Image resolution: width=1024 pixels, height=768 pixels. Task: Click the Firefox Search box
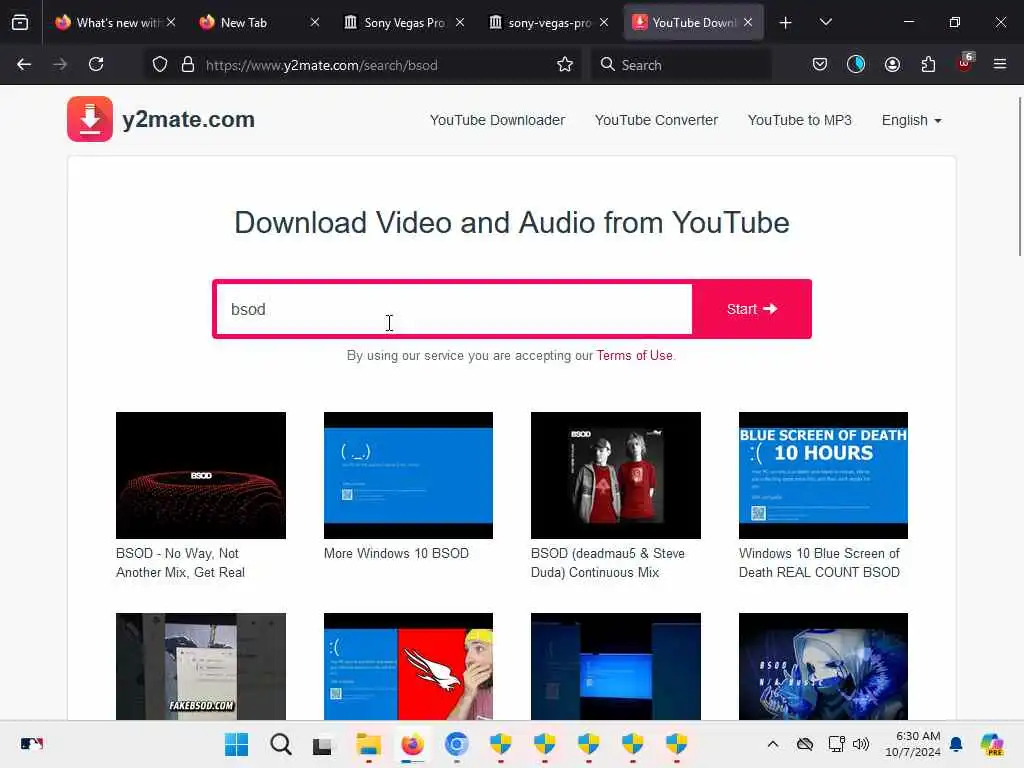(680, 65)
